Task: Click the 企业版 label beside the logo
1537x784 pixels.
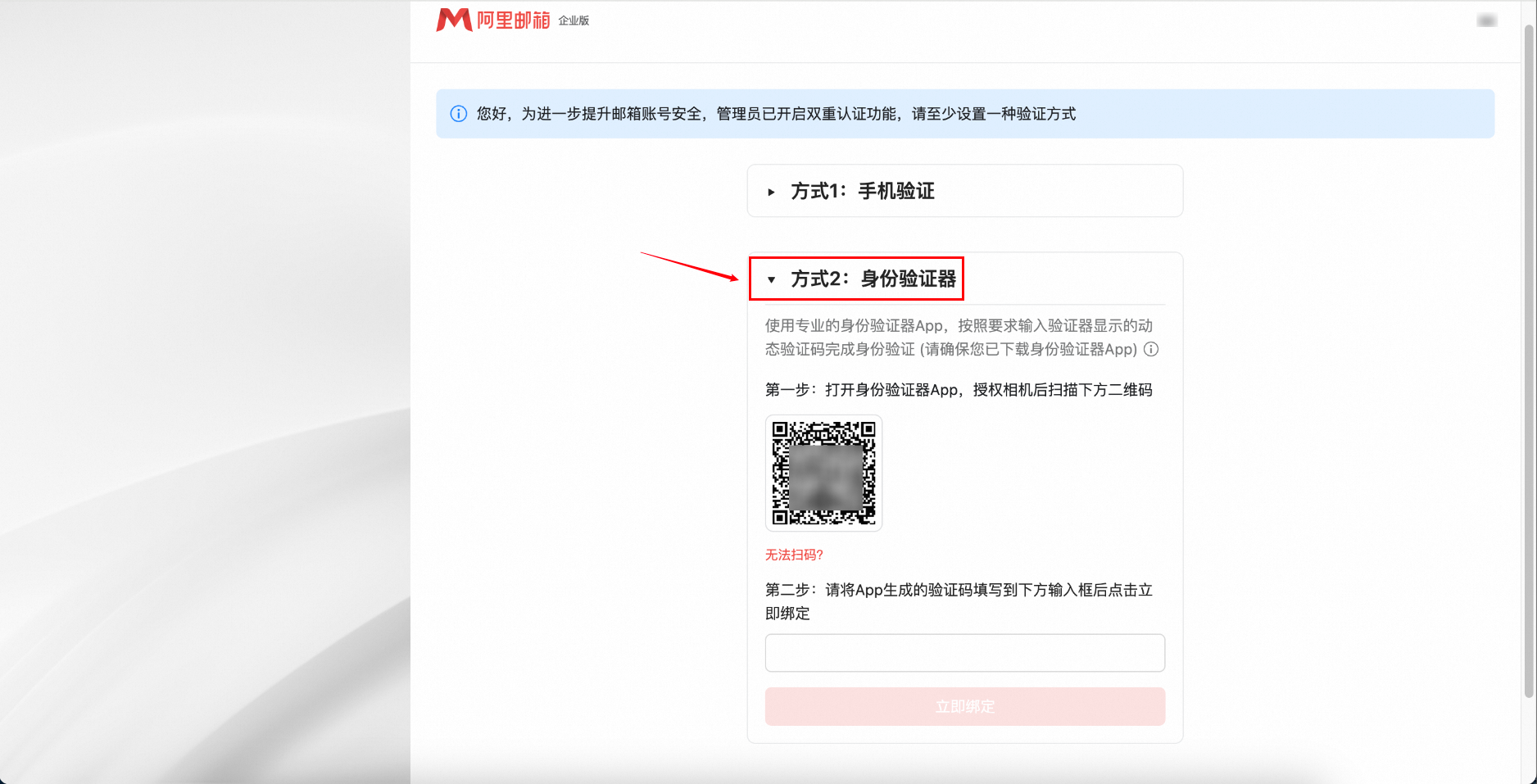Action: pyautogui.click(x=574, y=20)
